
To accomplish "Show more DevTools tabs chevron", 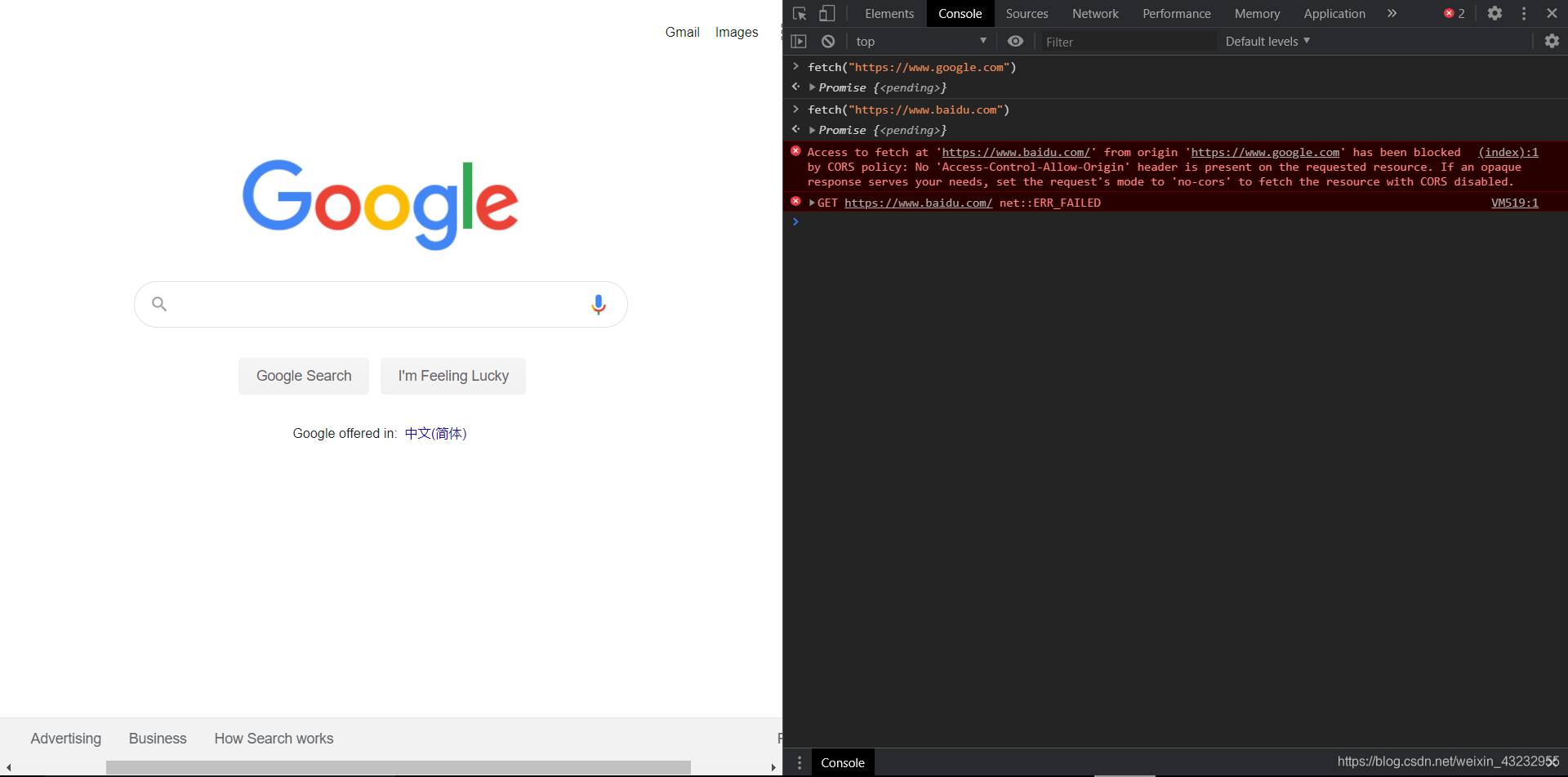I will pyautogui.click(x=1392, y=13).
